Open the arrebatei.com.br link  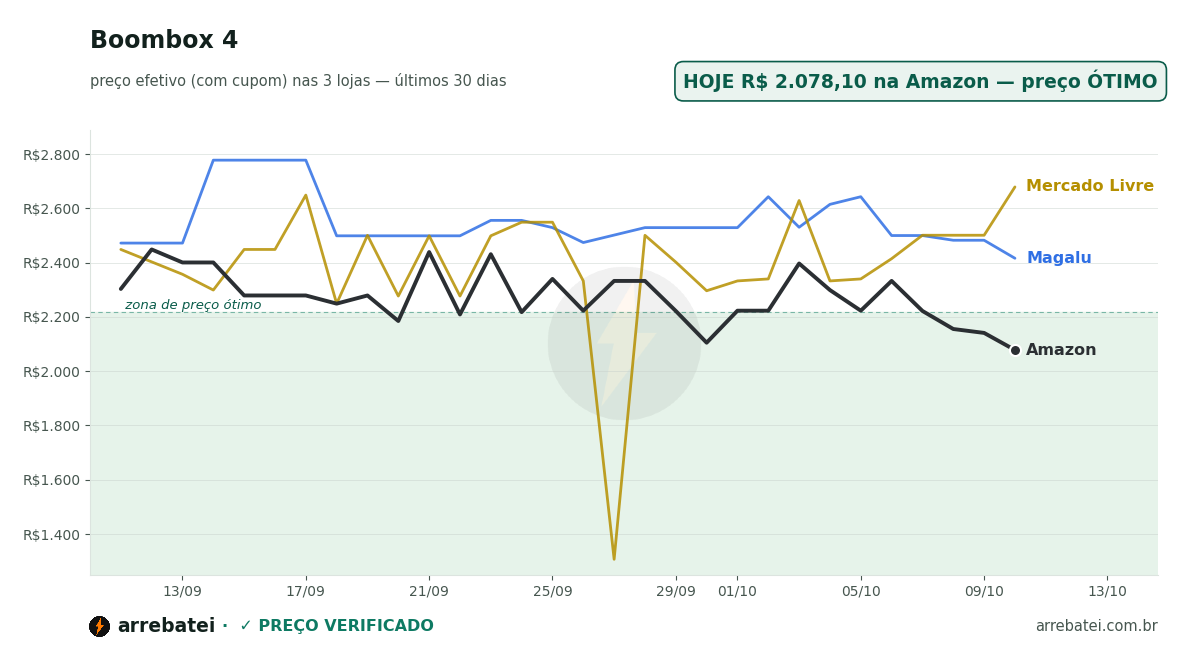pos(1096,626)
